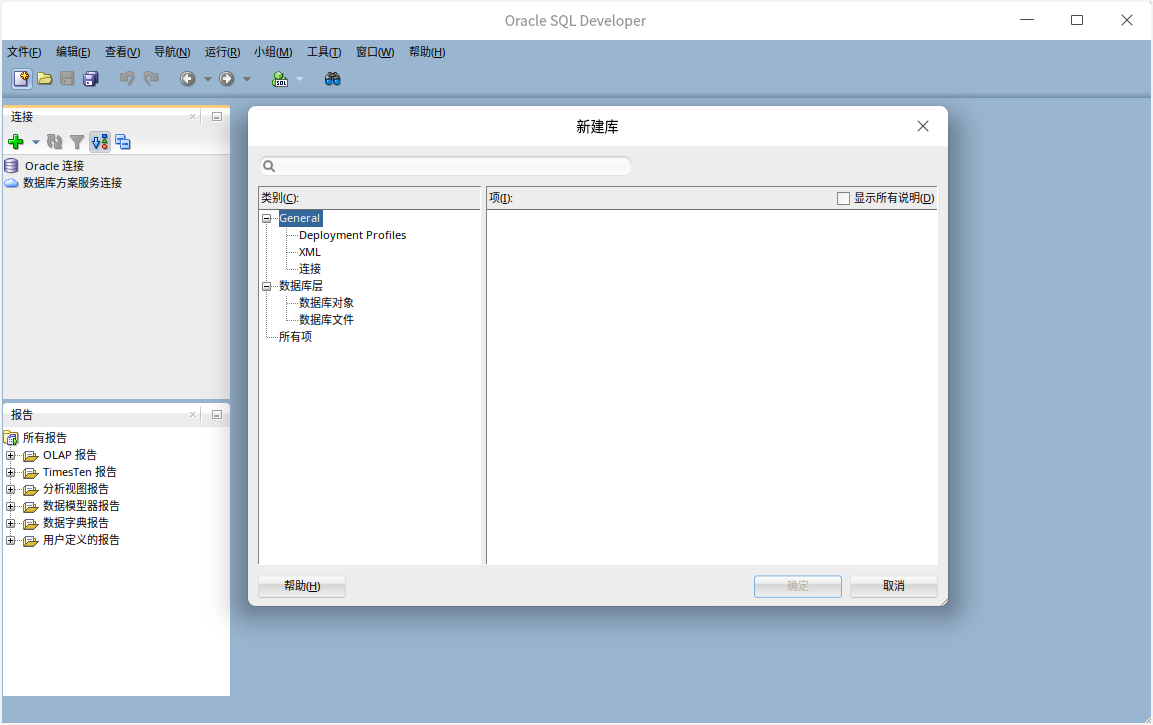The height and width of the screenshot is (725, 1153).
Task: Select the 数据库文件 category
Action: (326, 320)
